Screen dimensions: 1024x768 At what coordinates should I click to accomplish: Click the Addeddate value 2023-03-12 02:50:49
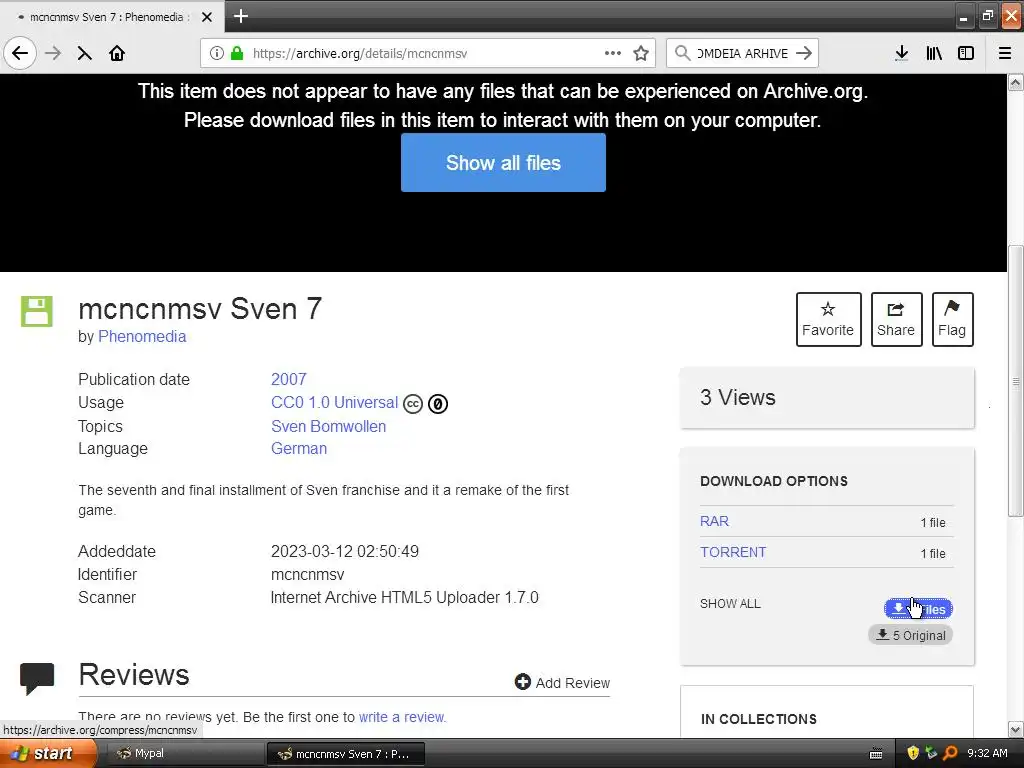pos(345,551)
